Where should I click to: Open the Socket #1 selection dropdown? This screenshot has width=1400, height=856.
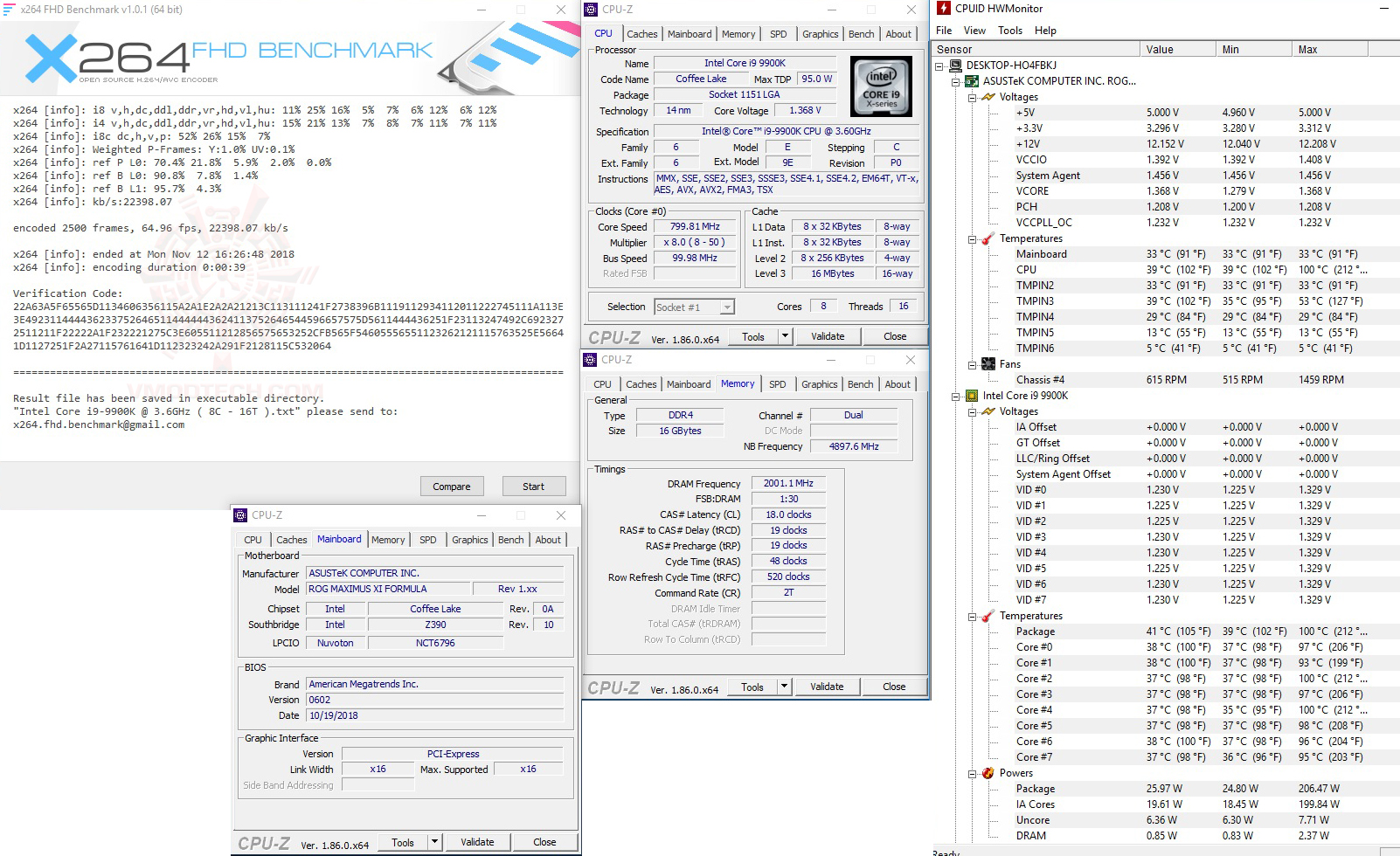pyautogui.click(x=728, y=307)
